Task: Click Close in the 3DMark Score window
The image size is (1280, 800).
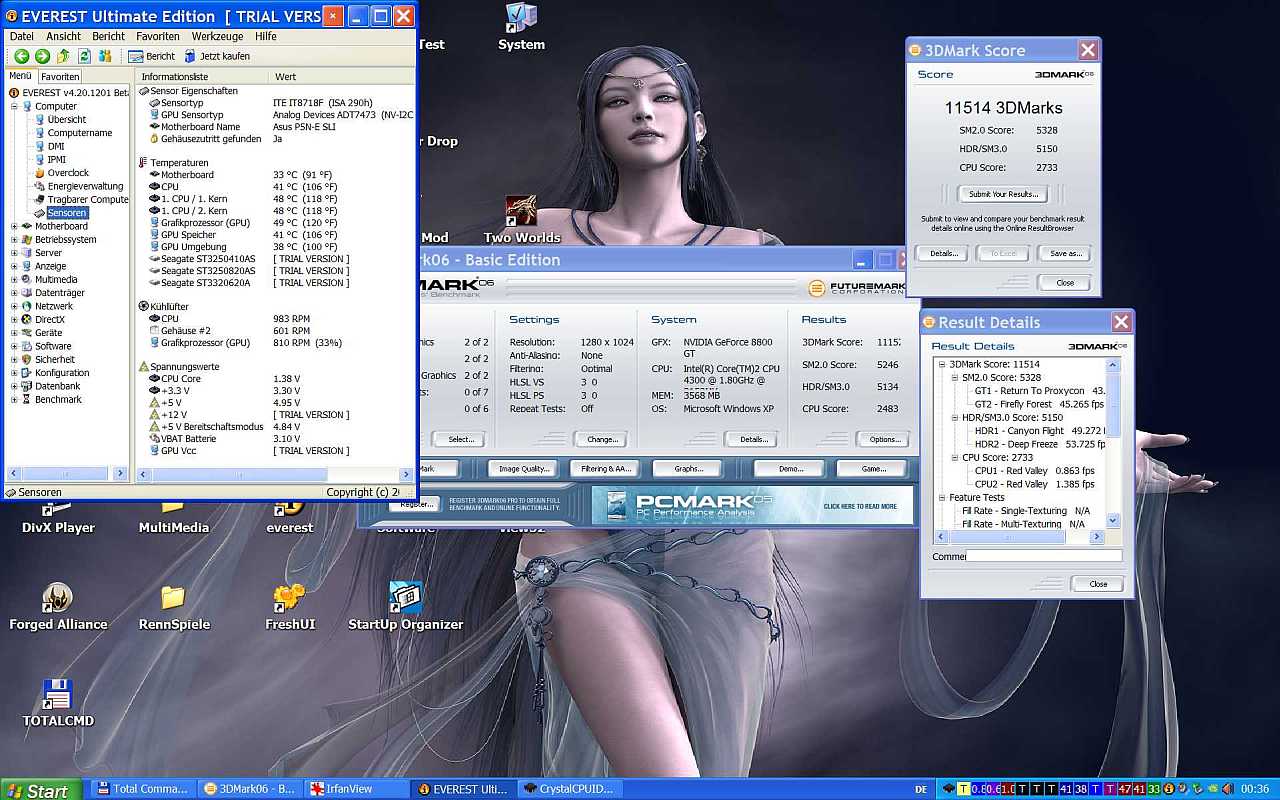Action: (1065, 283)
